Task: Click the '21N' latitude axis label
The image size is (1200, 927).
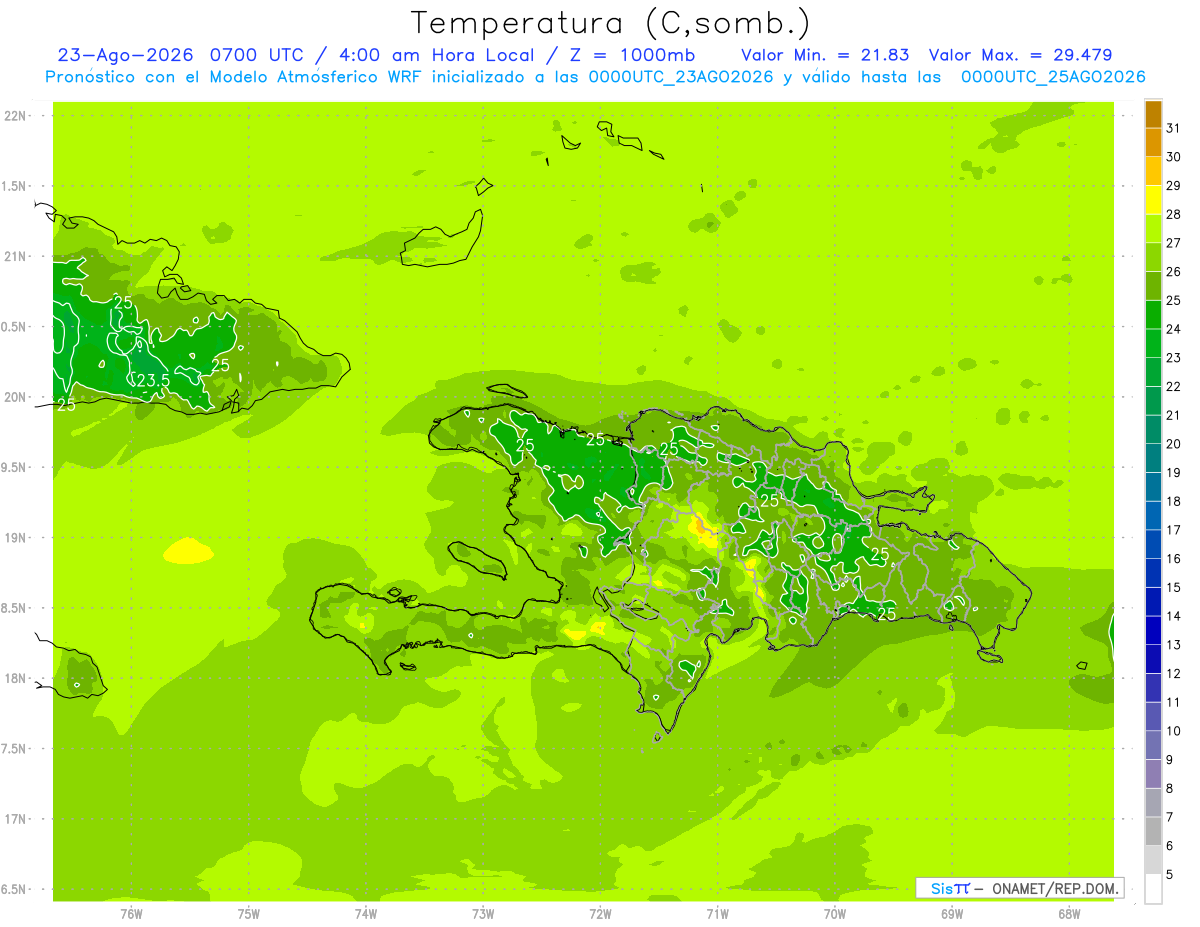Action: pos(17,257)
